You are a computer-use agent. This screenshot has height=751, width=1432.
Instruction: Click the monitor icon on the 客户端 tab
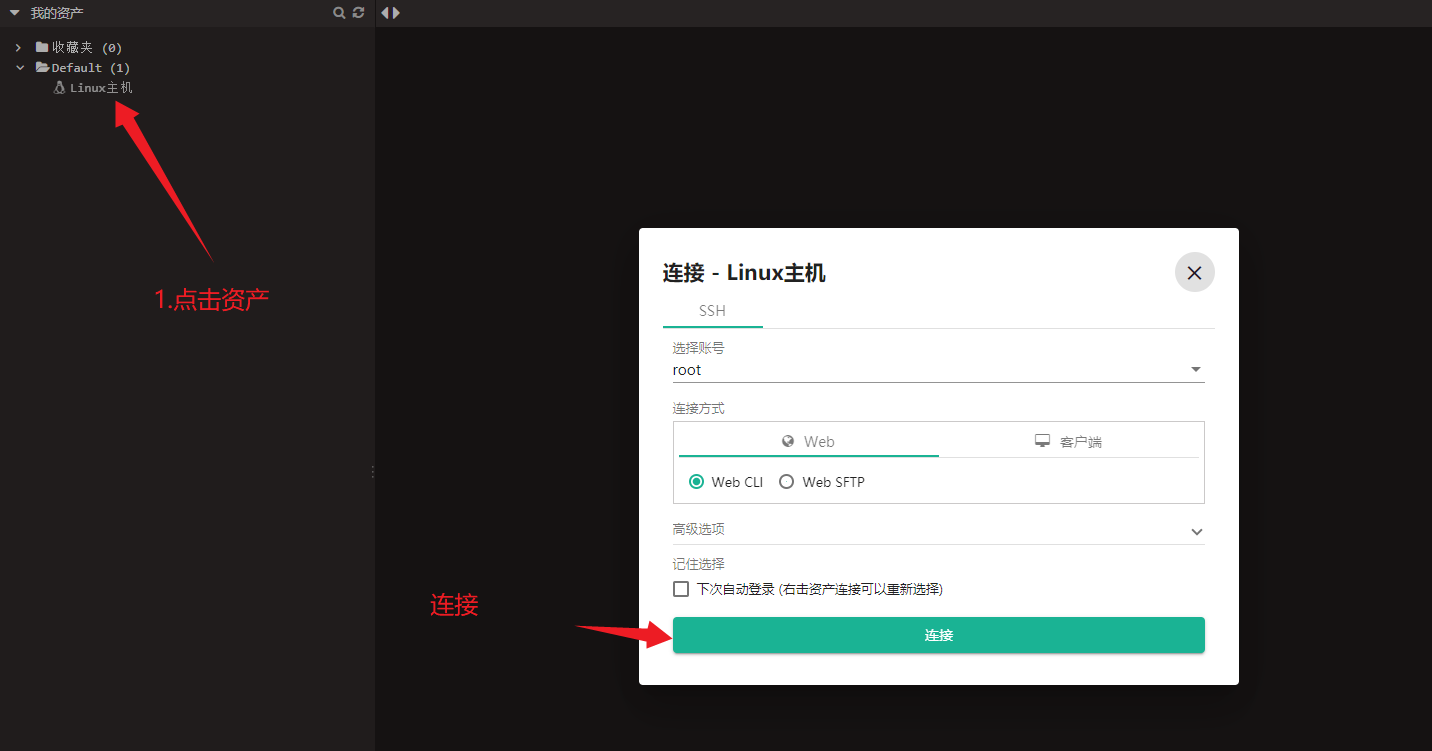[x=1042, y=441]
